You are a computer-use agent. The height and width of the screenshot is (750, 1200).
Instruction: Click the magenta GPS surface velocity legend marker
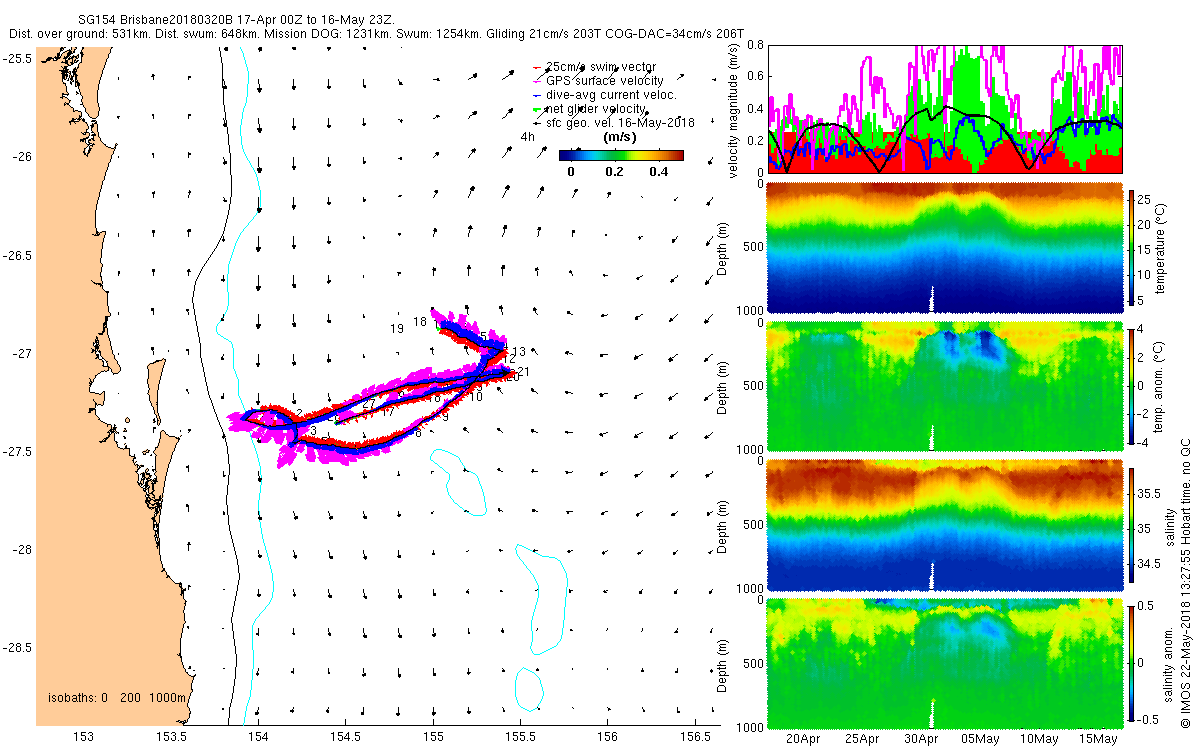[x=538, y=80]
